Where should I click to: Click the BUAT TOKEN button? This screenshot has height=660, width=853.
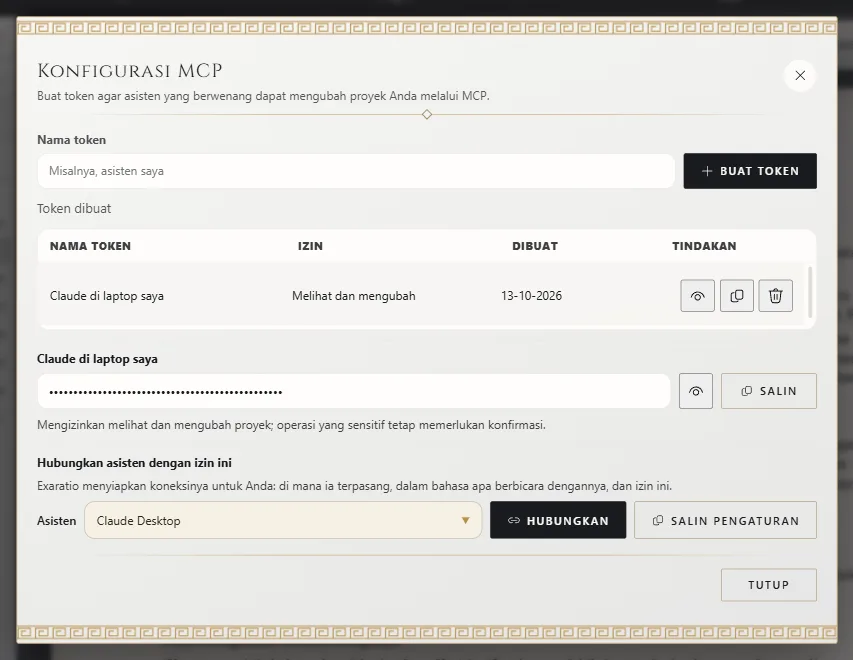click(x=750, y=171)
